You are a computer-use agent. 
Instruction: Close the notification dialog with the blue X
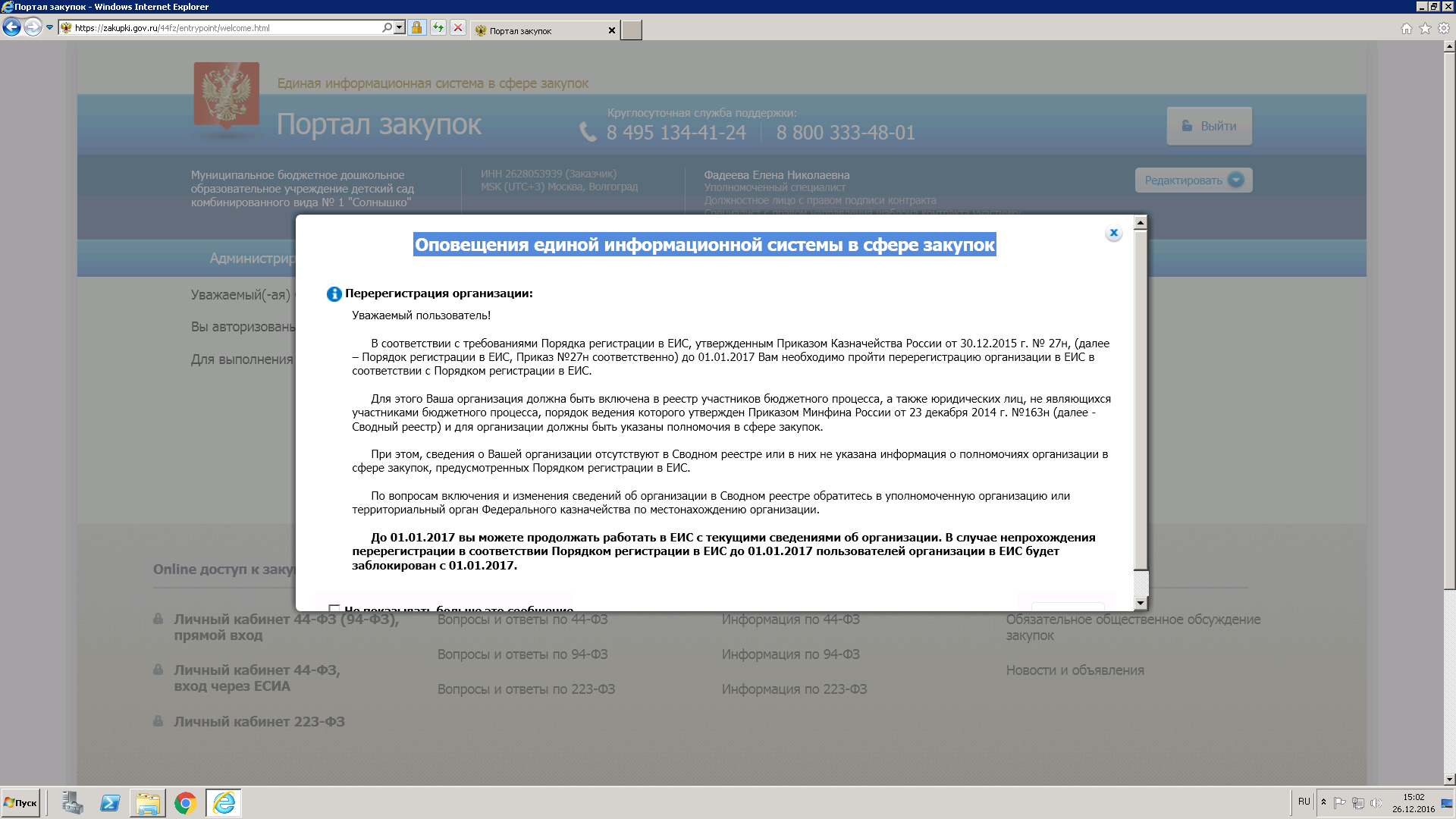(1113, 233)
